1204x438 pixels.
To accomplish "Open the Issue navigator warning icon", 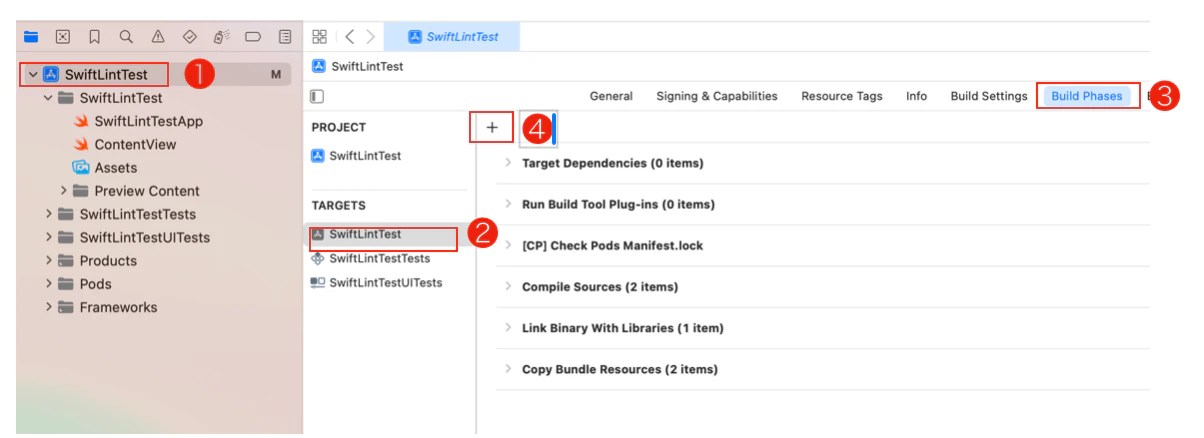I will pos(158,37).
